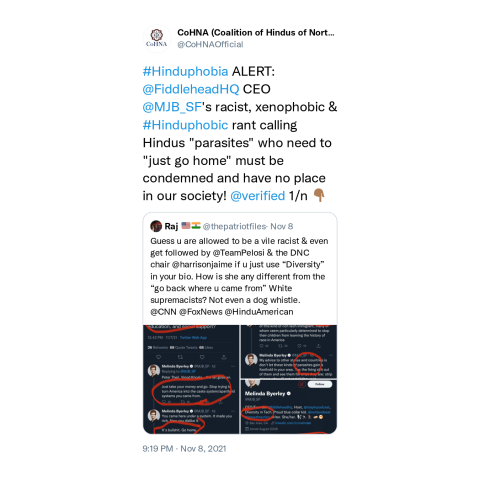Open the @MJB_SF mention
The height and width of the screenshot is (480, 480).
[x=172, y=107]
